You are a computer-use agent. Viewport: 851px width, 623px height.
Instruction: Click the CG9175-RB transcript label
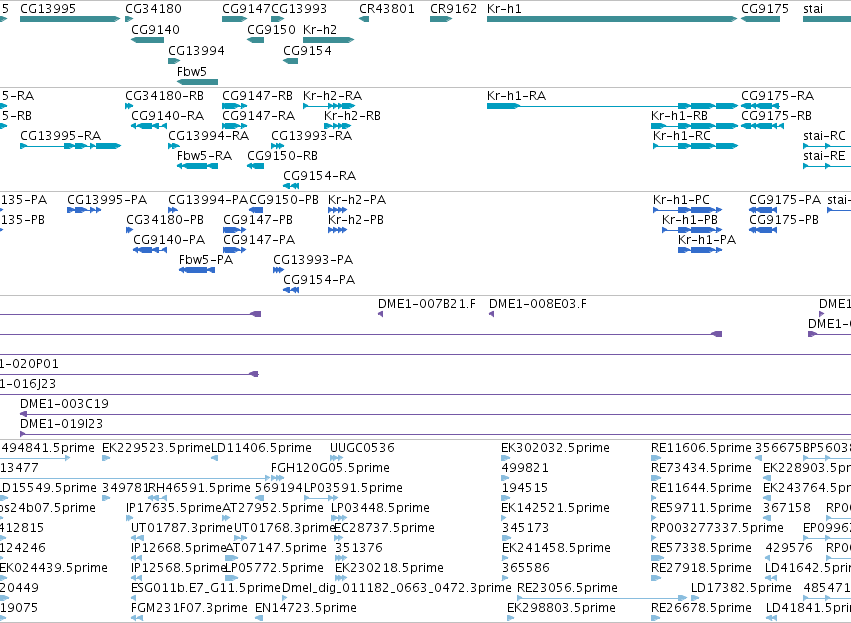coord(777,116)
